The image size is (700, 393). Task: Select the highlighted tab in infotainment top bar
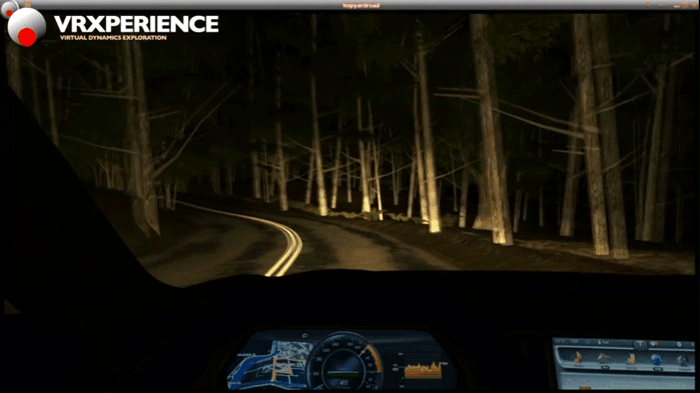coord(641,344)
